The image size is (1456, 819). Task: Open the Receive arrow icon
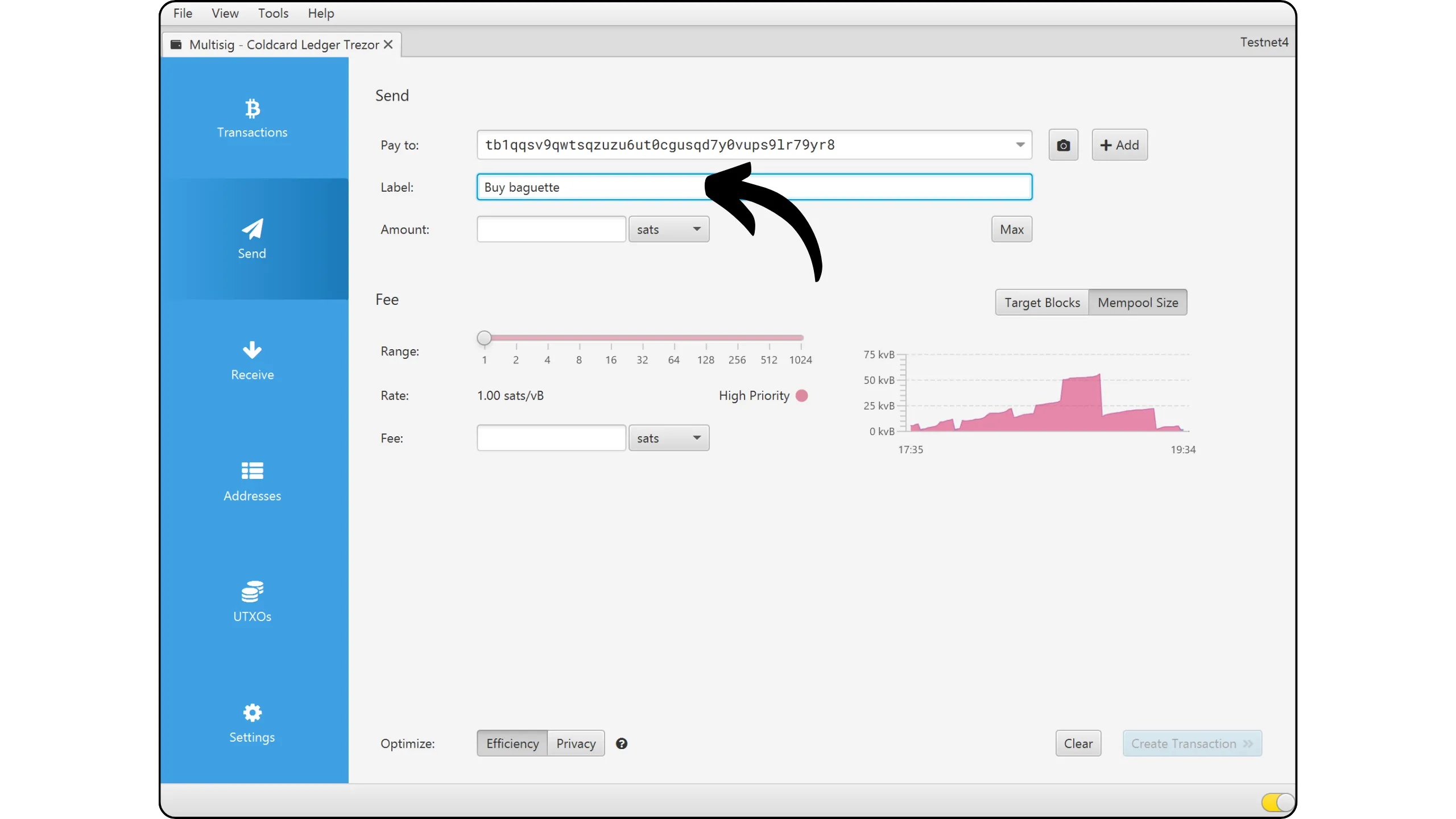point(252,350)
